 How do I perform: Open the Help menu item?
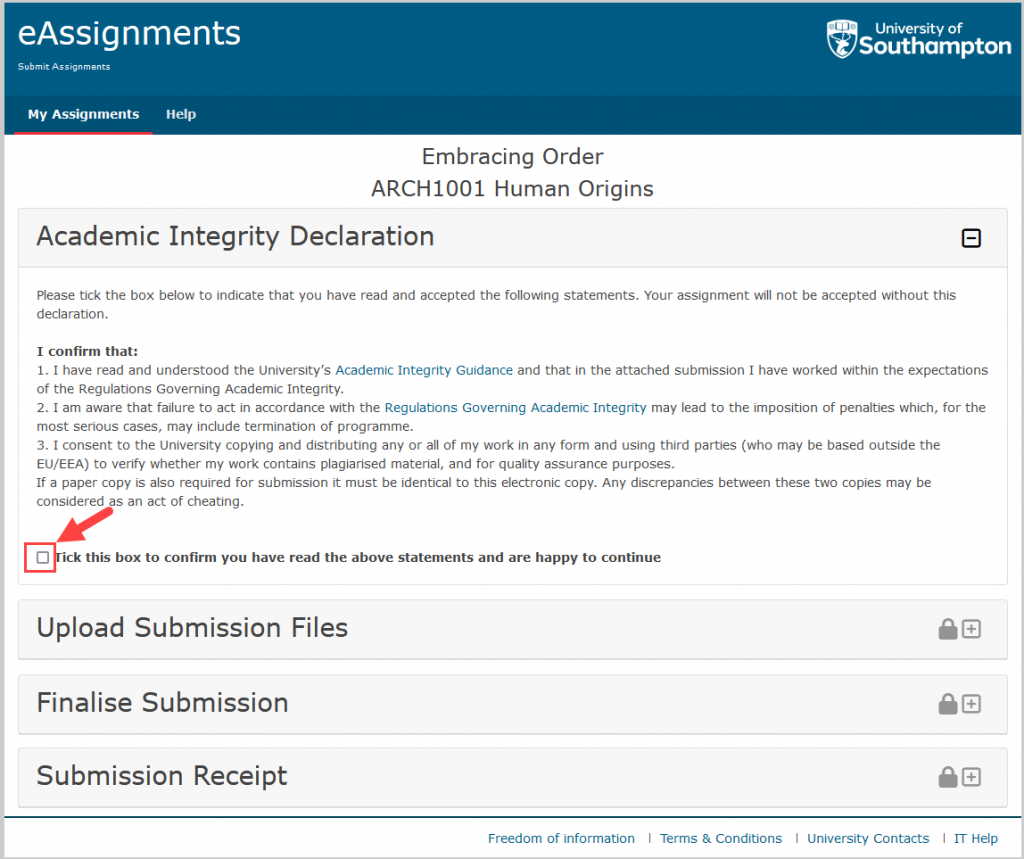181,114
